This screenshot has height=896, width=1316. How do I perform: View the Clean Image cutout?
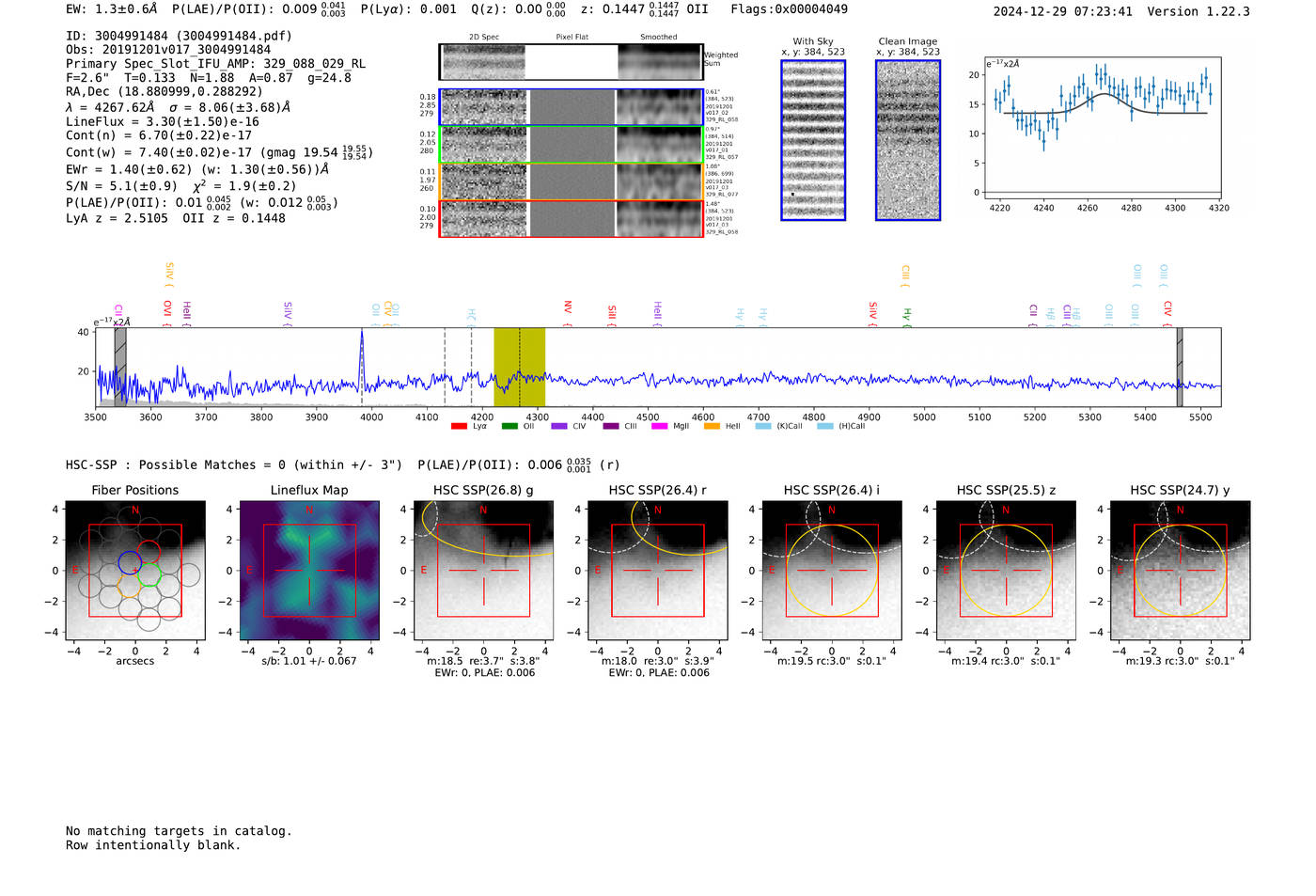pos(908,140)
